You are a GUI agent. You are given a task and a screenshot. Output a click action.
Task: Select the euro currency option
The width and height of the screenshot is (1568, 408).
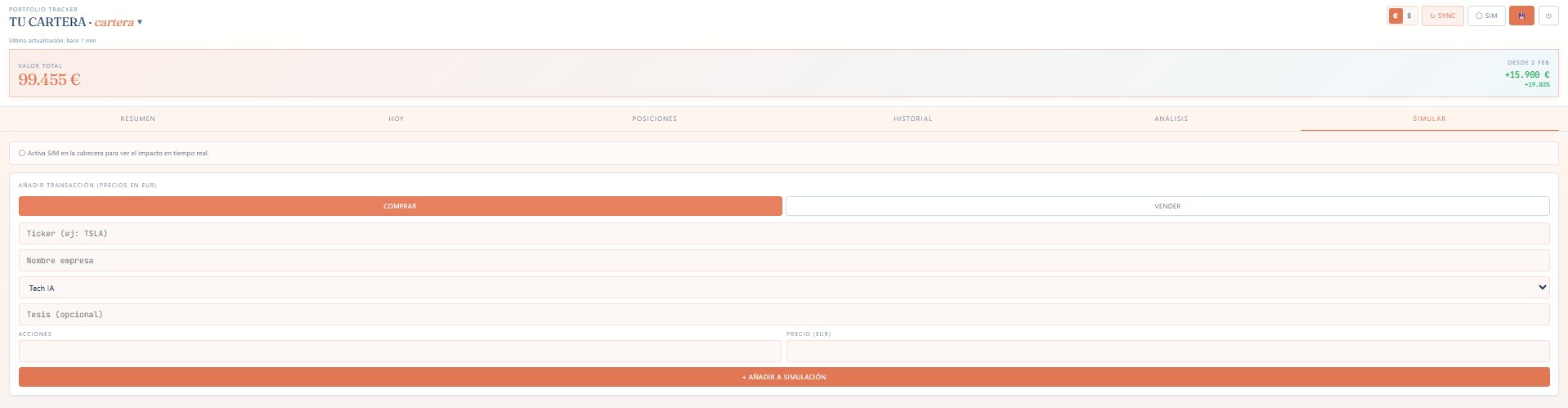(1396, 16)
